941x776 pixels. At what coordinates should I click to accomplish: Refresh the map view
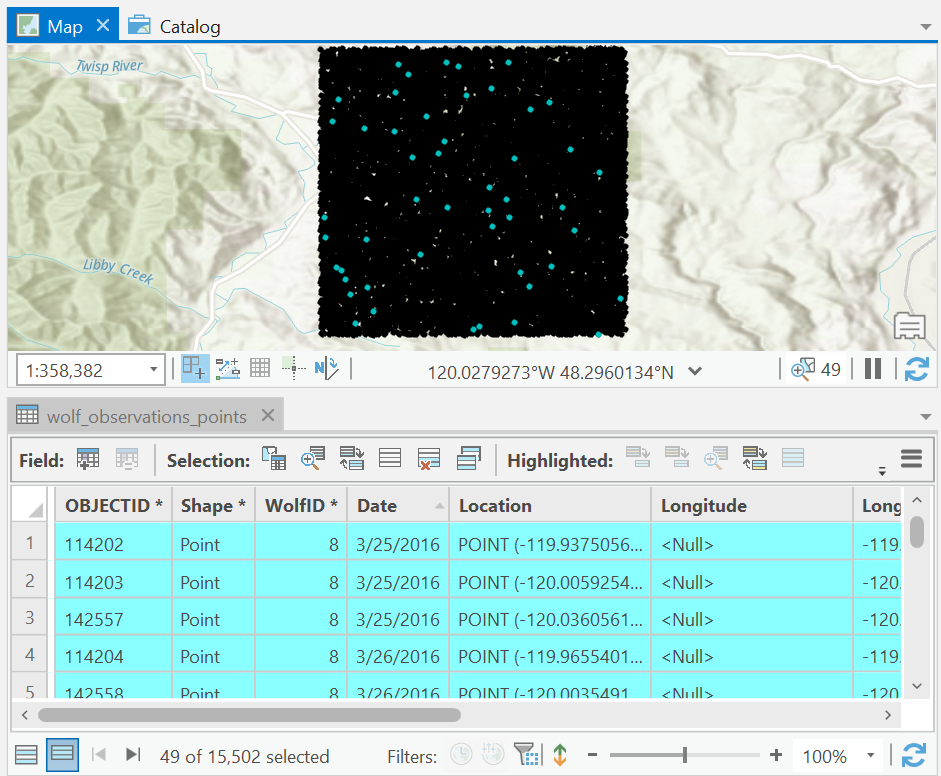pyautogui.click(x=915, y=370)
